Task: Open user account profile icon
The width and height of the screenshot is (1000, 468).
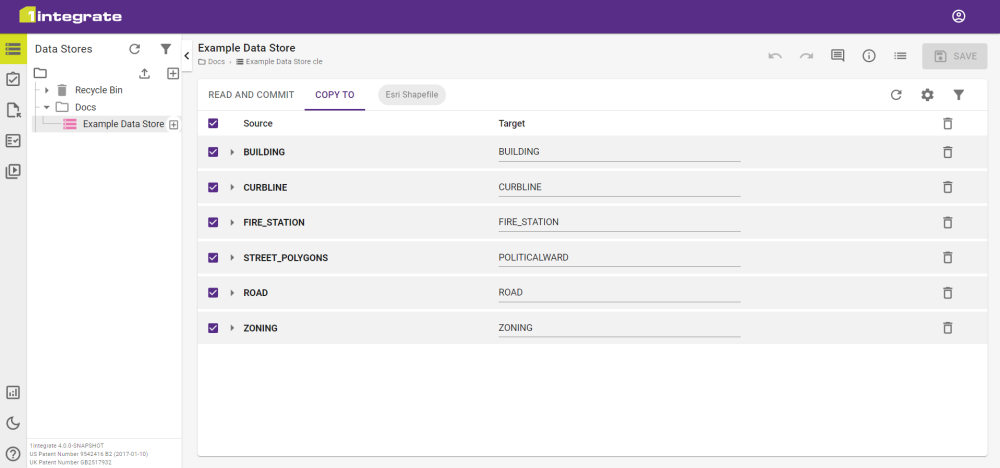Action: [x=958, y=16]
